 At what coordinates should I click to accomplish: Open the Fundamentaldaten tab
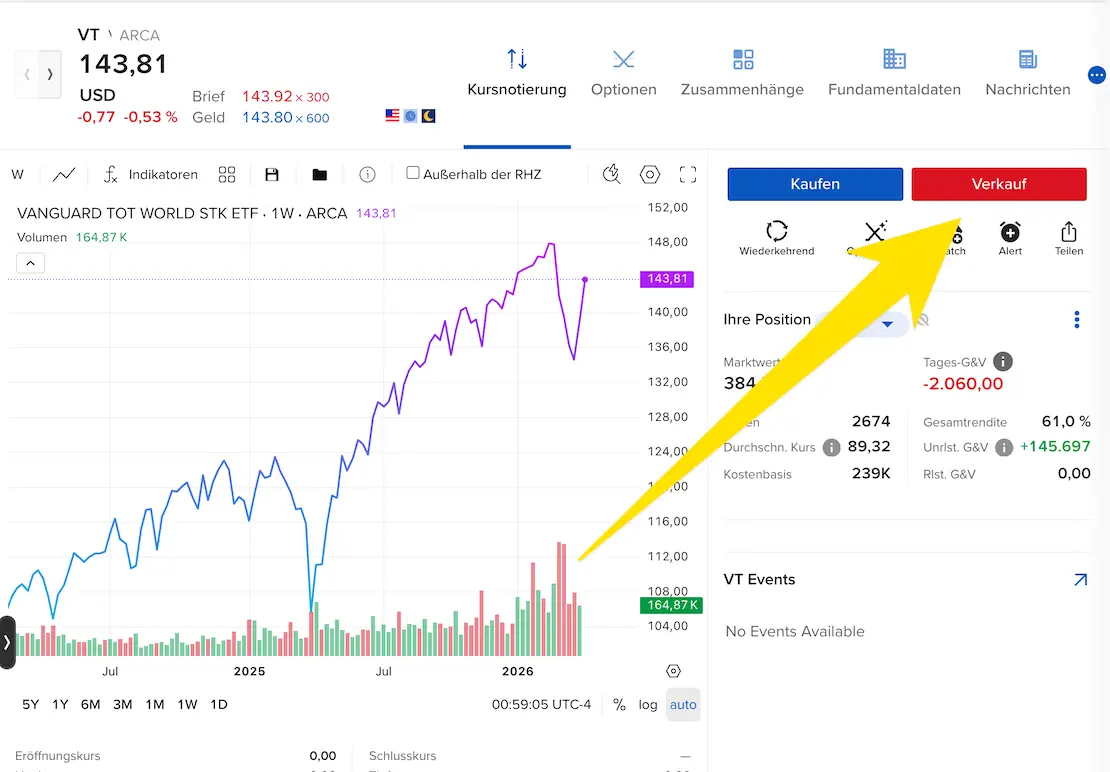click(x=894, y=74)
